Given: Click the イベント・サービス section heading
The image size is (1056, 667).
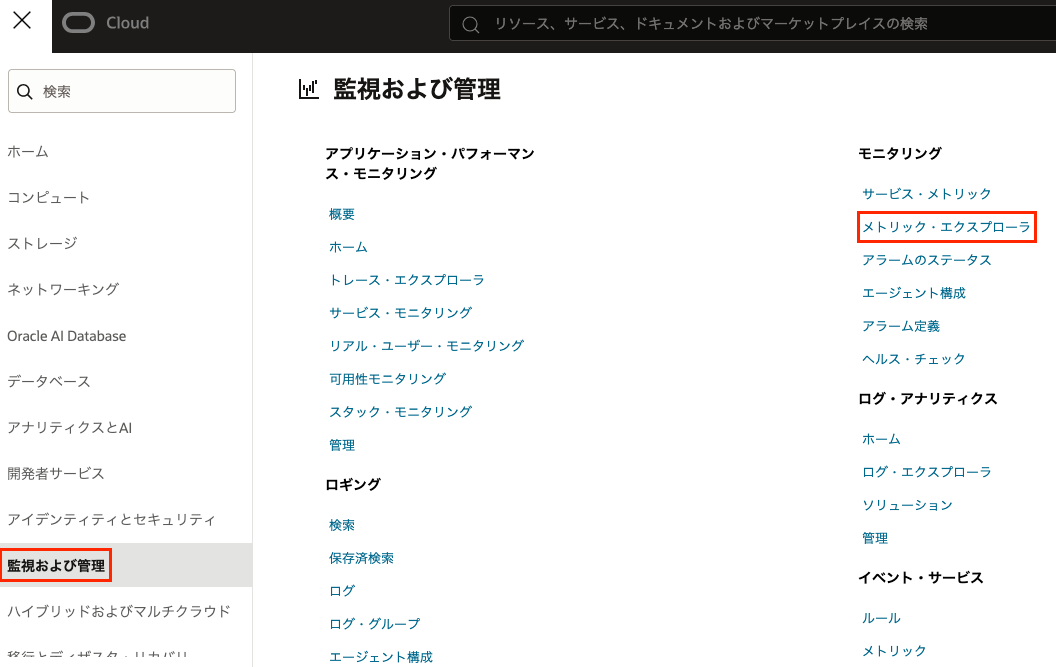Looking at the screenshot, I should [921, 578].
